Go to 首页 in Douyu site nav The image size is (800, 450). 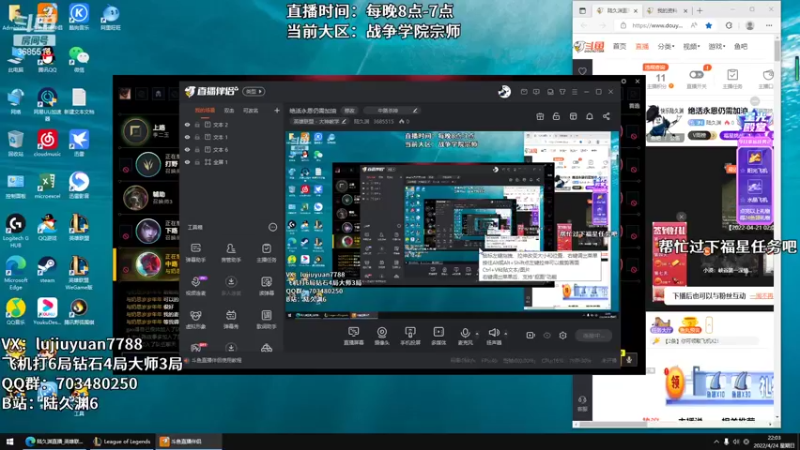click(x=619, y=46)
